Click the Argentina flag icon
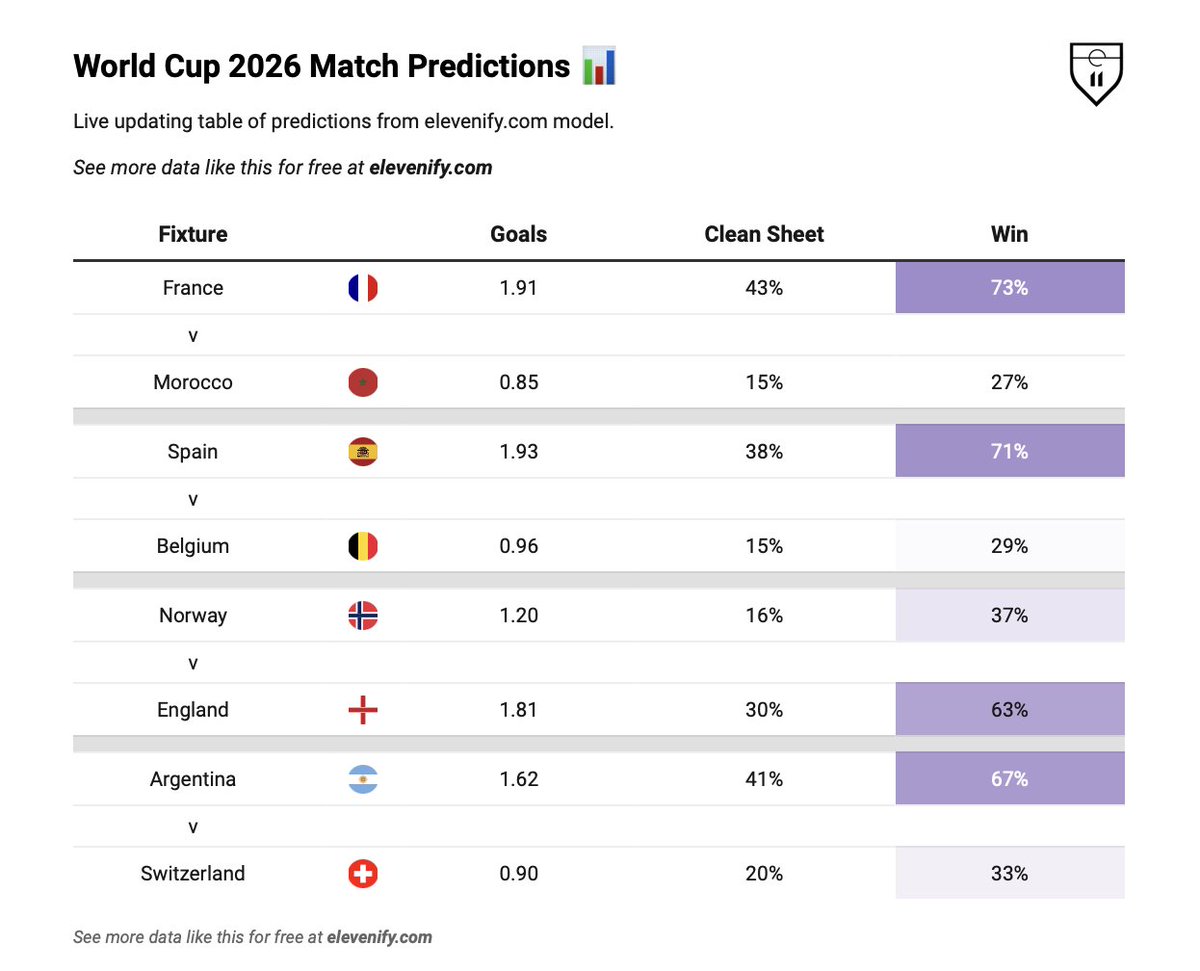Screen dimensions: 1200x971 click(363, 779)
